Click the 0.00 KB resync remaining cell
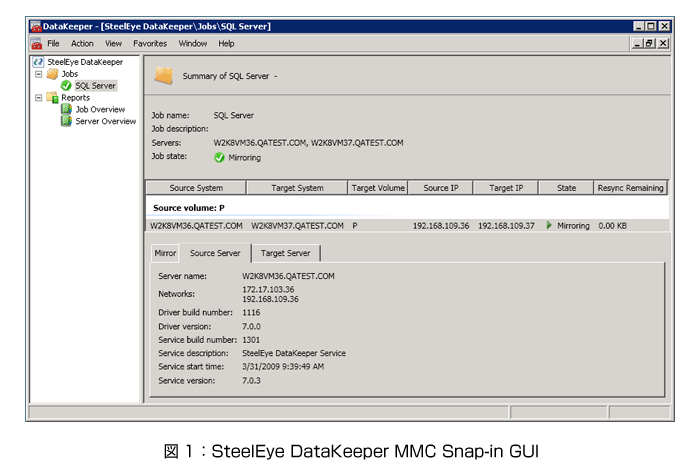This screenshot has height=470, width=700. tap(612, 226)
